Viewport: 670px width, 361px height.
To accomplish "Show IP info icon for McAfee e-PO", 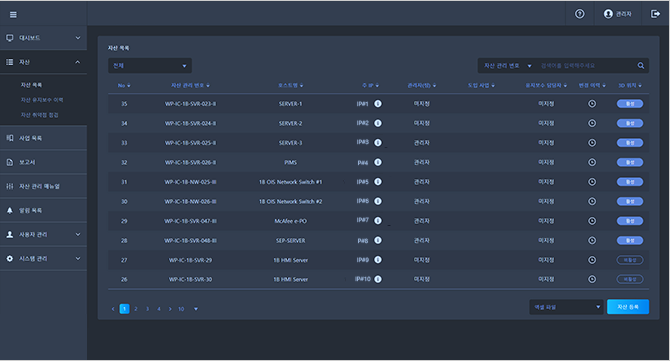I will 378,221.
